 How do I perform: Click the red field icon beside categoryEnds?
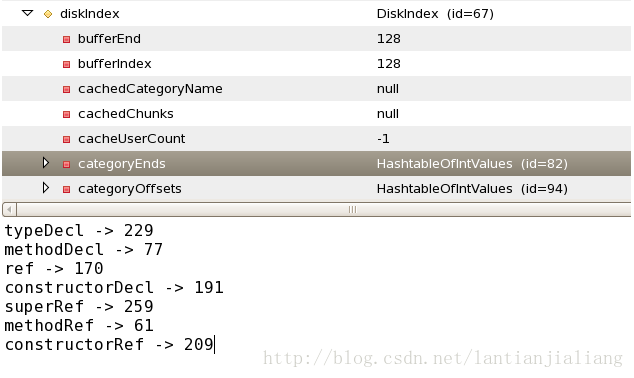(66, 165)
